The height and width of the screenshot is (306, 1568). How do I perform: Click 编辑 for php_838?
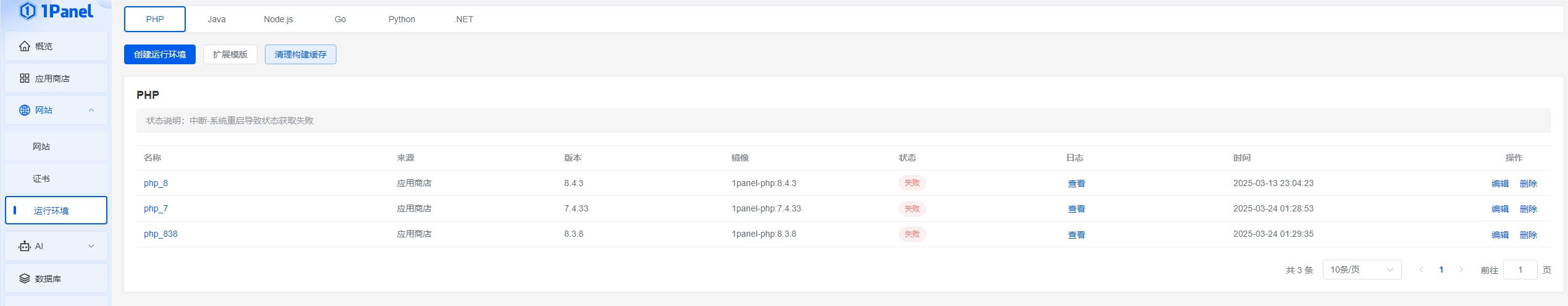point(1500,235)
